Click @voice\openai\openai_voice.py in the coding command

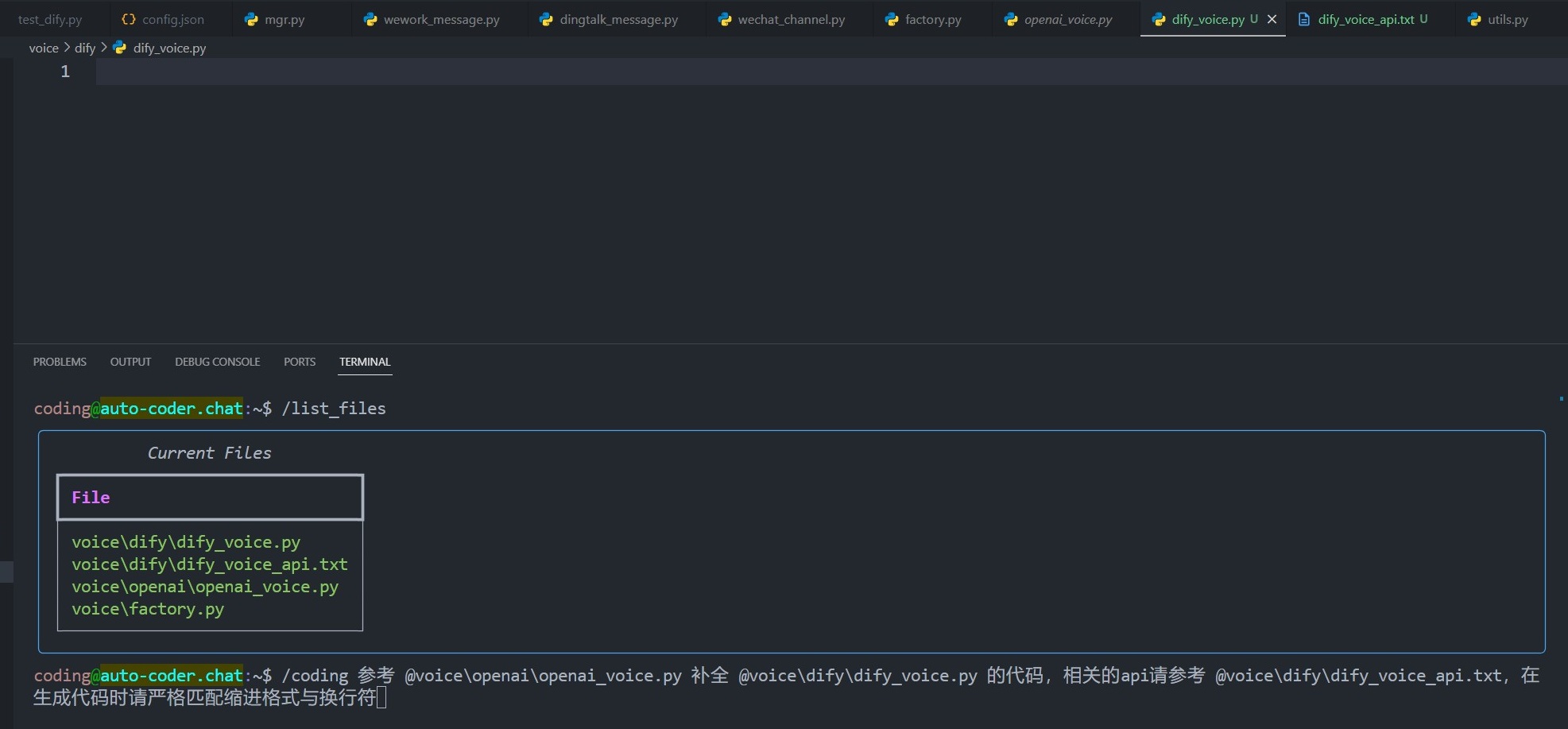click(543, 676)
